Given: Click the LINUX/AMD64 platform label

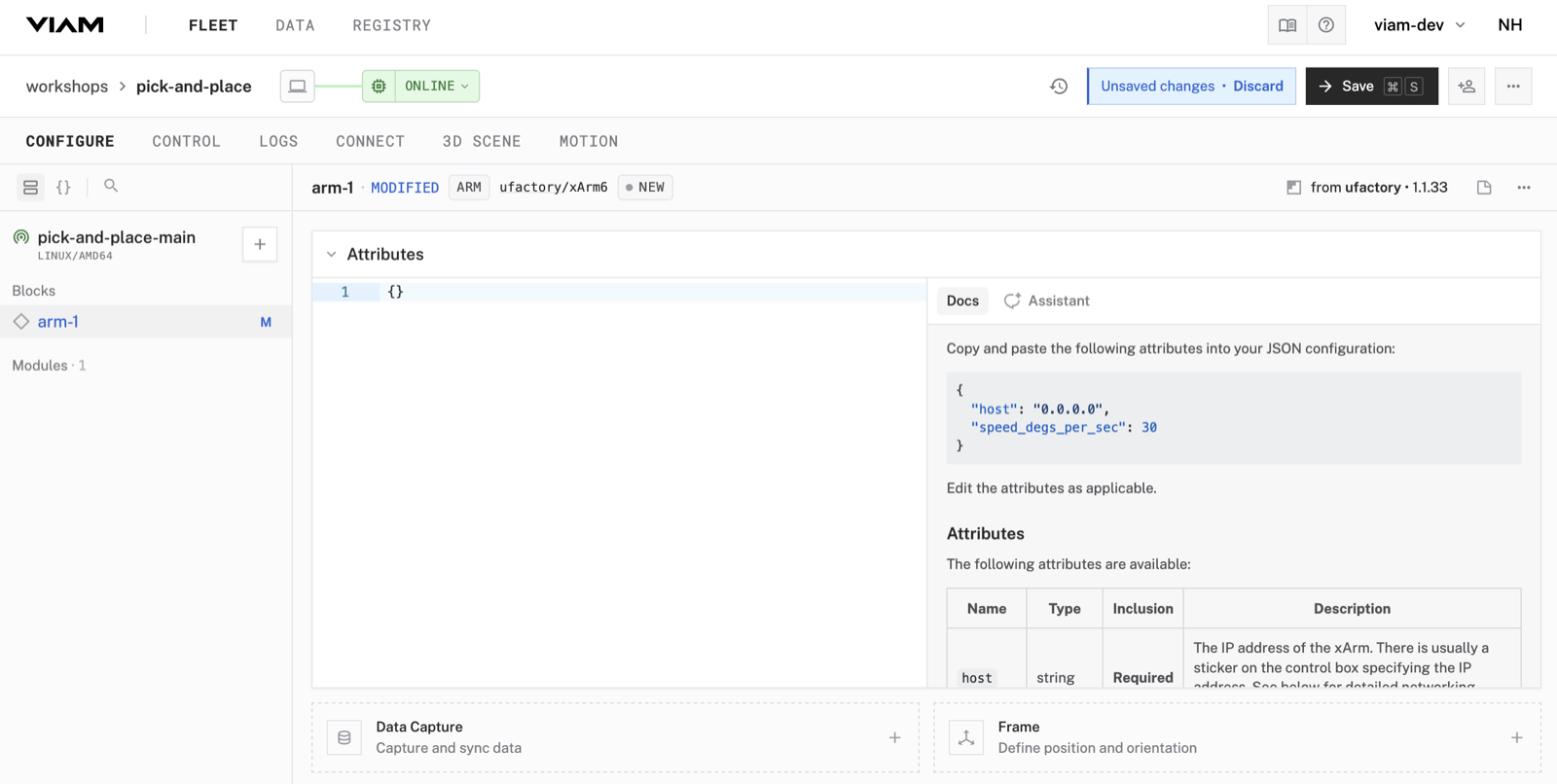Looking at the screenshot, I should pyautogui.click(x=75, y=256).
